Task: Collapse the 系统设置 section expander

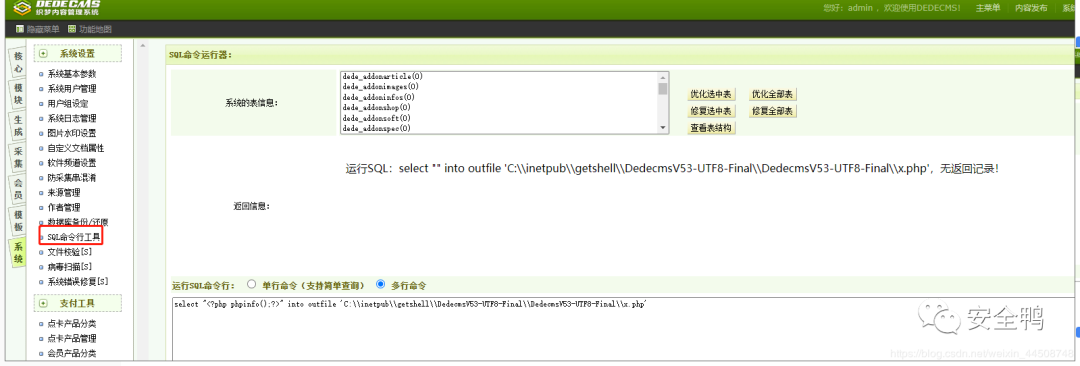Action: pyautogui.click(x=43, y=54)
